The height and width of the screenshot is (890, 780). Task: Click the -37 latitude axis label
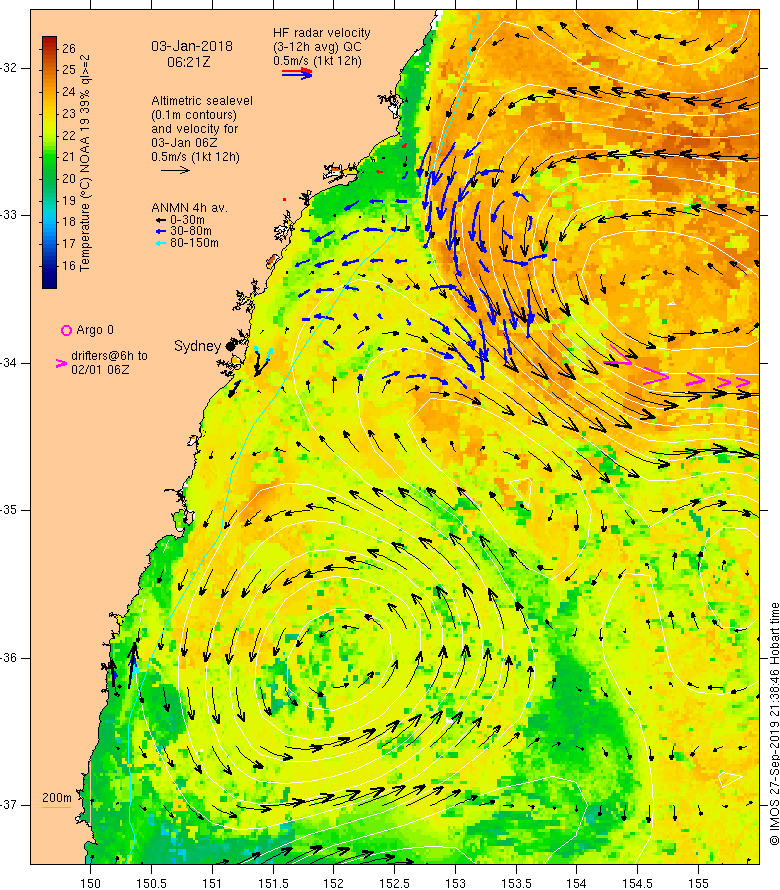coord(10,805)
